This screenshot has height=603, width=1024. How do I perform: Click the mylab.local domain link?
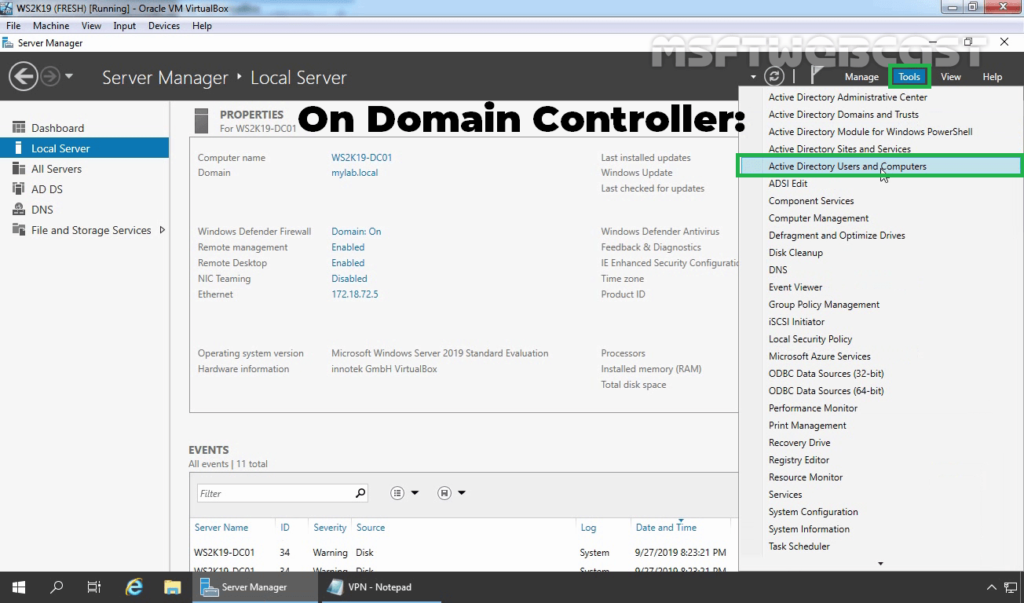point(354,172)
